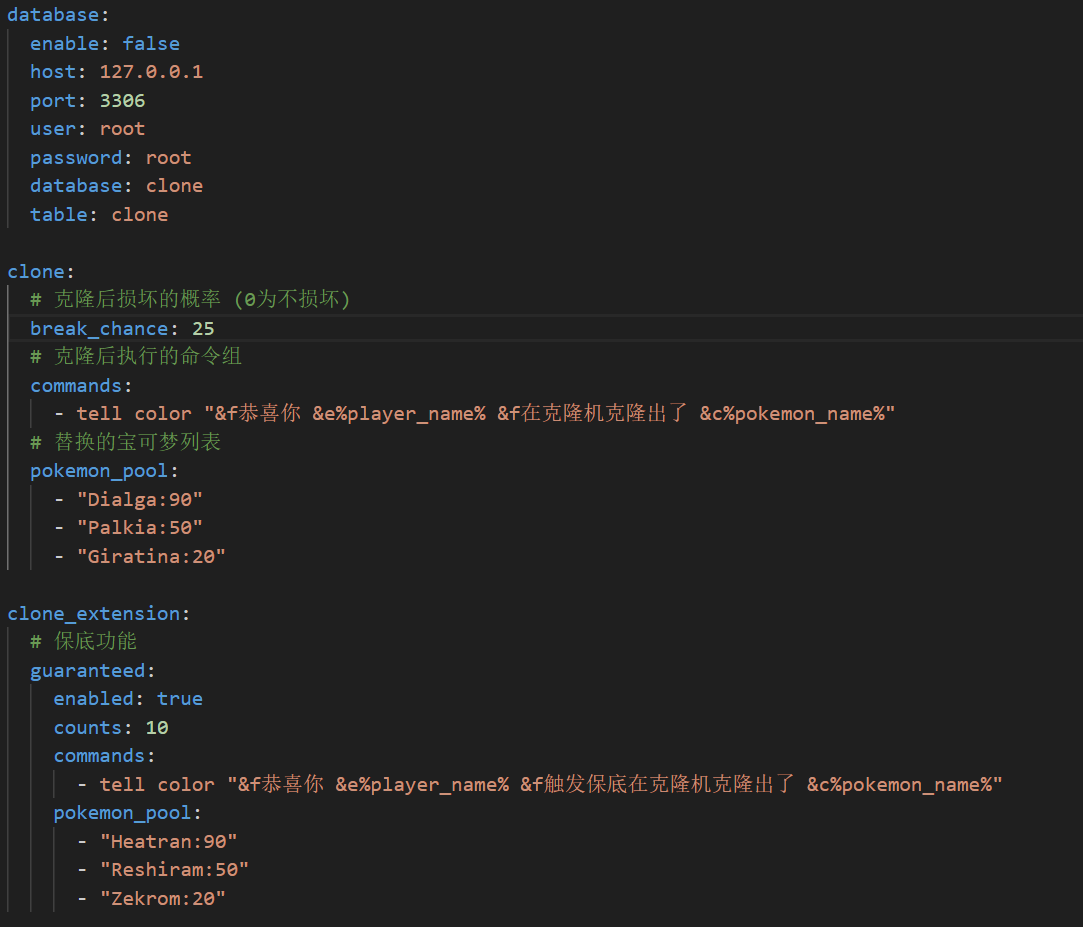
Task: Select the root value on the user line
Action: pyautogui.click(x=122, y=129)
